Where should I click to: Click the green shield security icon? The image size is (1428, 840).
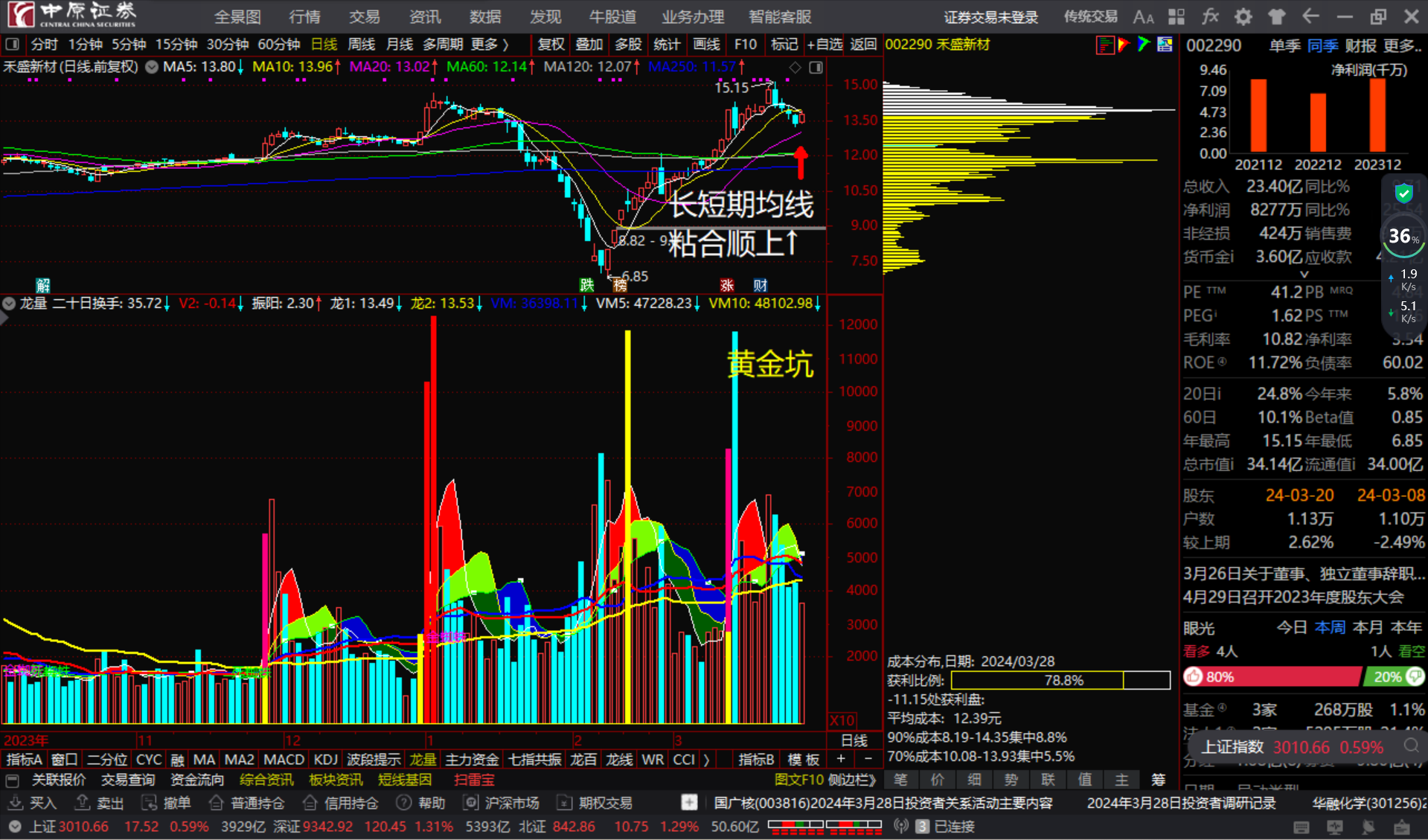[x=1403, y=193]
